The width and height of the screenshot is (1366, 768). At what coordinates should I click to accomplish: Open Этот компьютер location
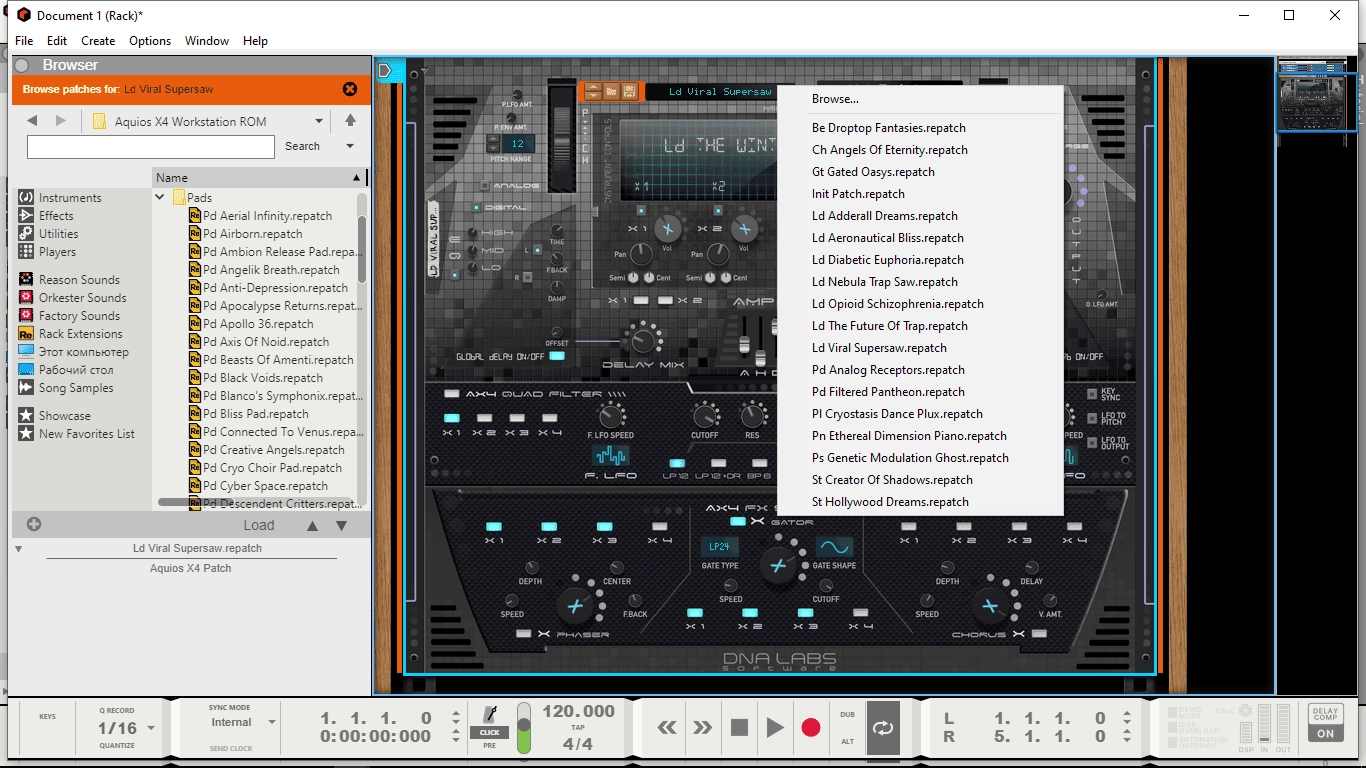74,352
